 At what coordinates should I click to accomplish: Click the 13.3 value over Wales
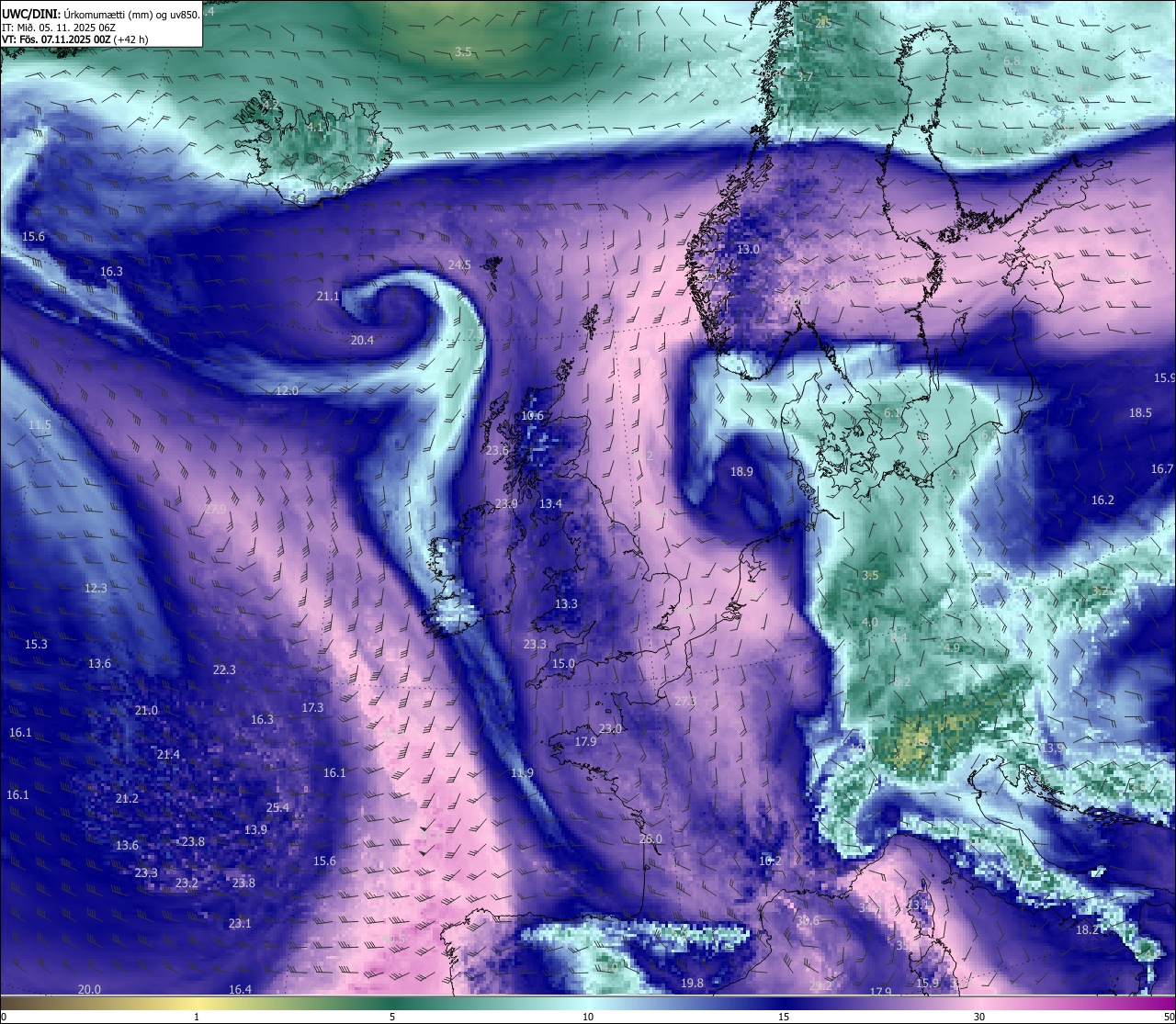point(566,603)
